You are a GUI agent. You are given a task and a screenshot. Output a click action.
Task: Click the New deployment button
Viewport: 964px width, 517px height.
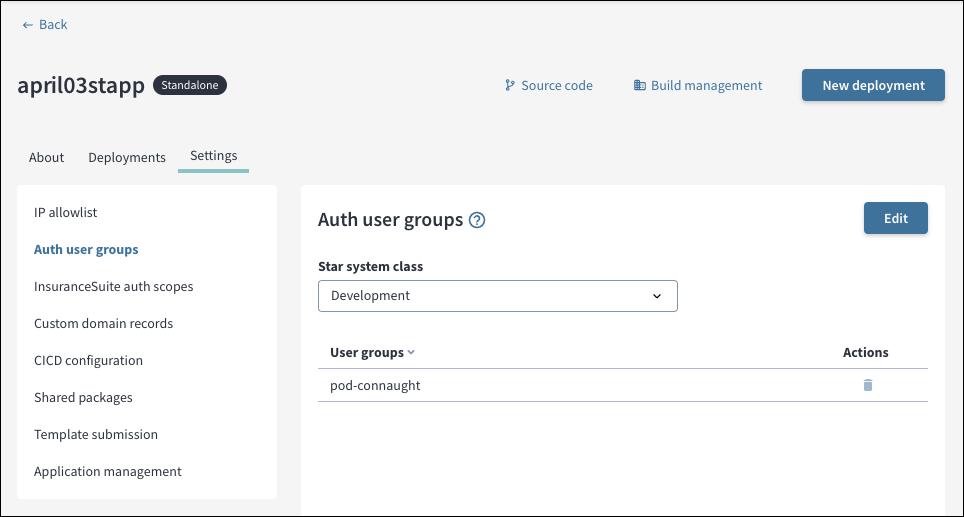(x=873, y=85)
